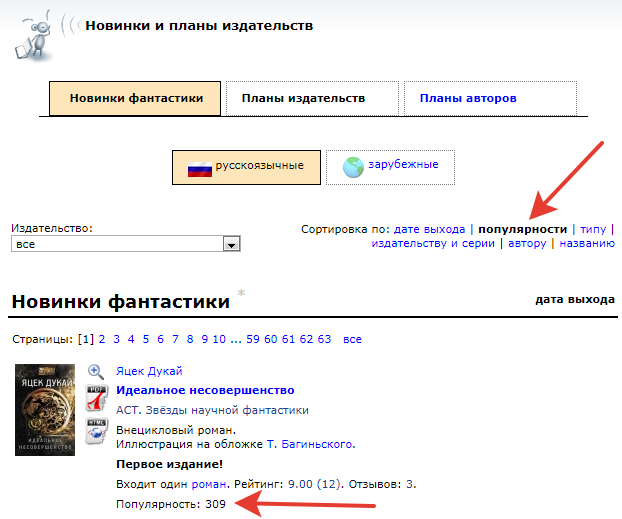This screenshot has width=622, height=519.
Task: Click the asterisk next to Новинки фантастики heading
Action: [241, 293]
